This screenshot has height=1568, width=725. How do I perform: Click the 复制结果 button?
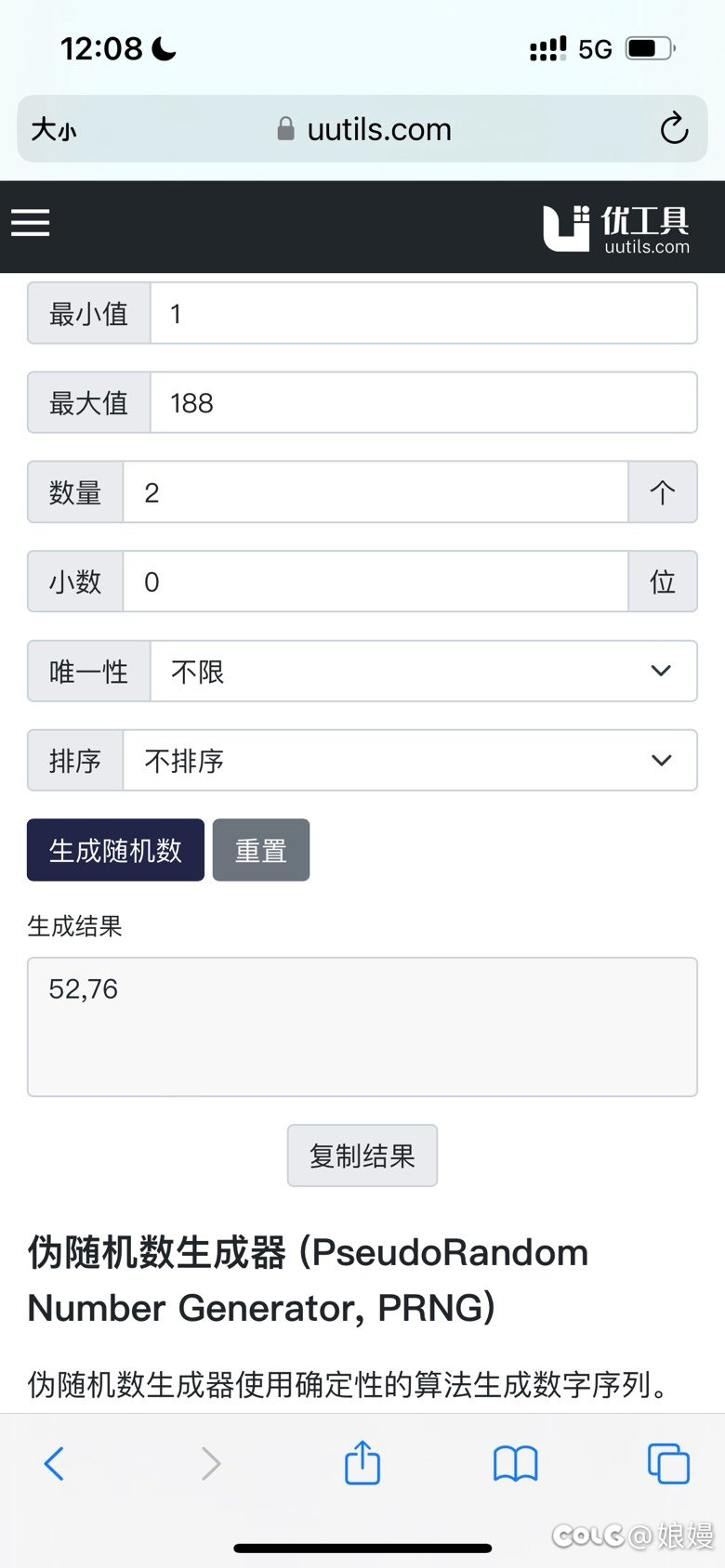click(x=362, y=1156)
